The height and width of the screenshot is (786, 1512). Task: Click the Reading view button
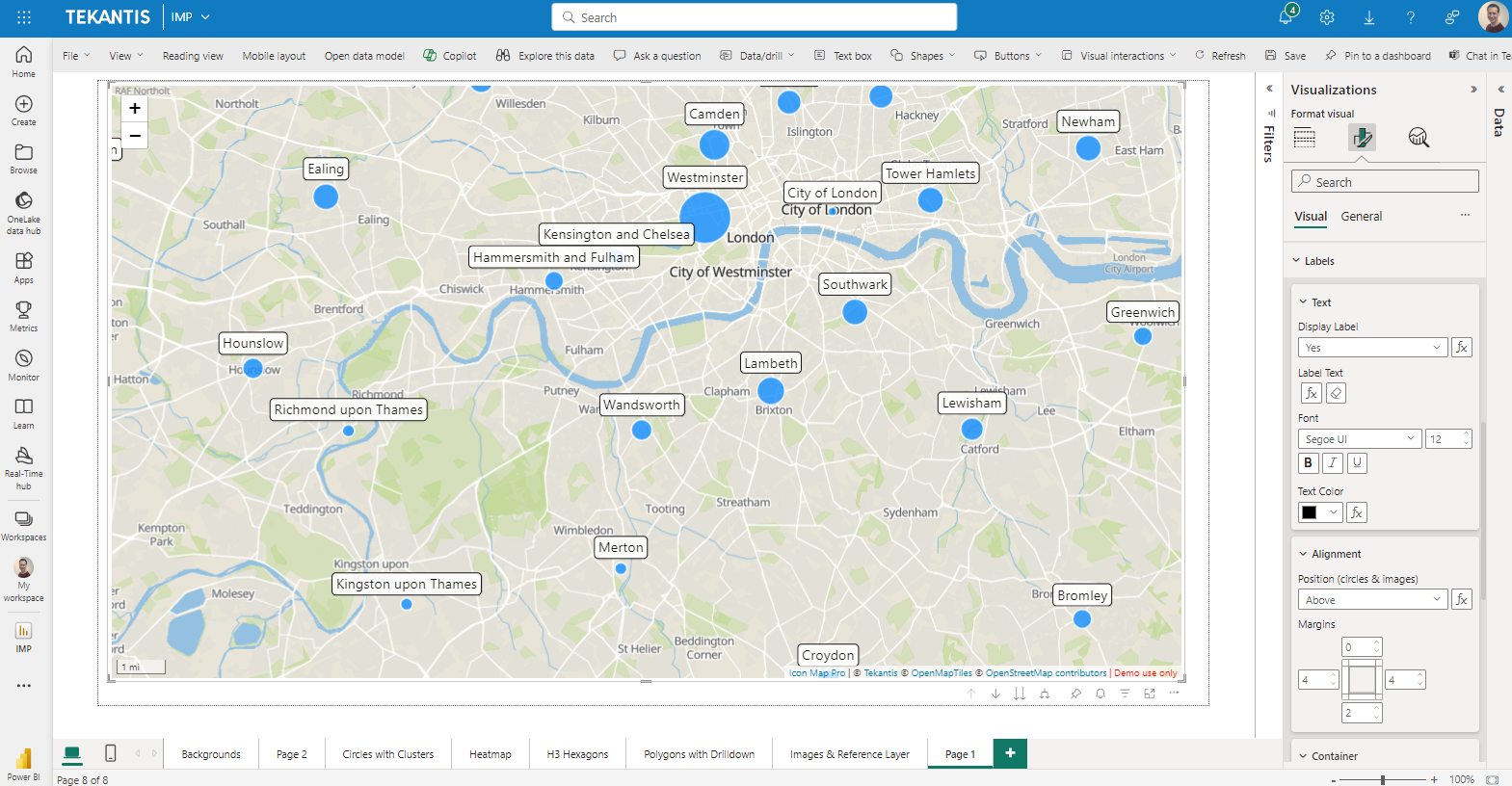(x=193, y=56)
